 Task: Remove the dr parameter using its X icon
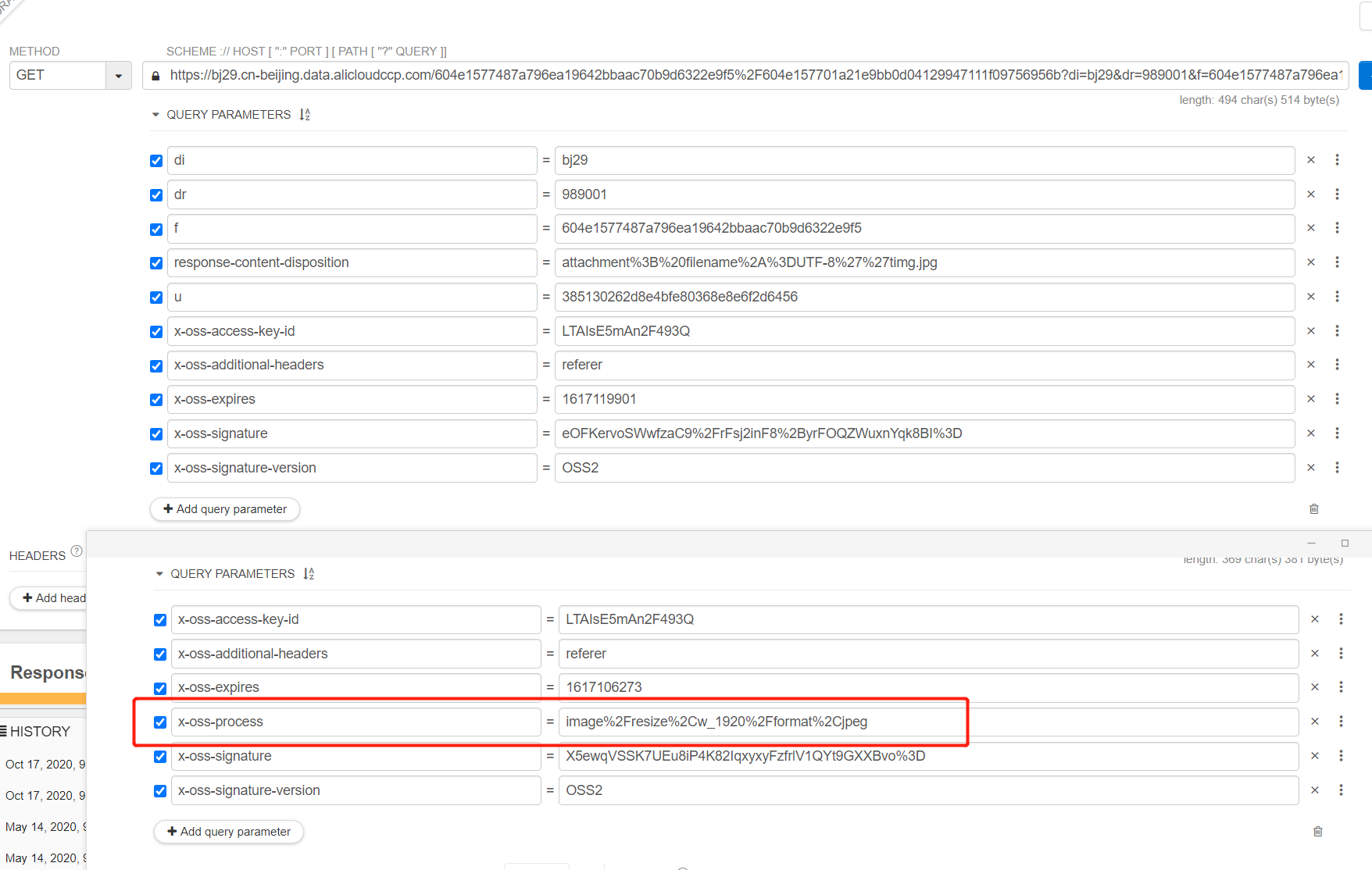pos(1311,194)
